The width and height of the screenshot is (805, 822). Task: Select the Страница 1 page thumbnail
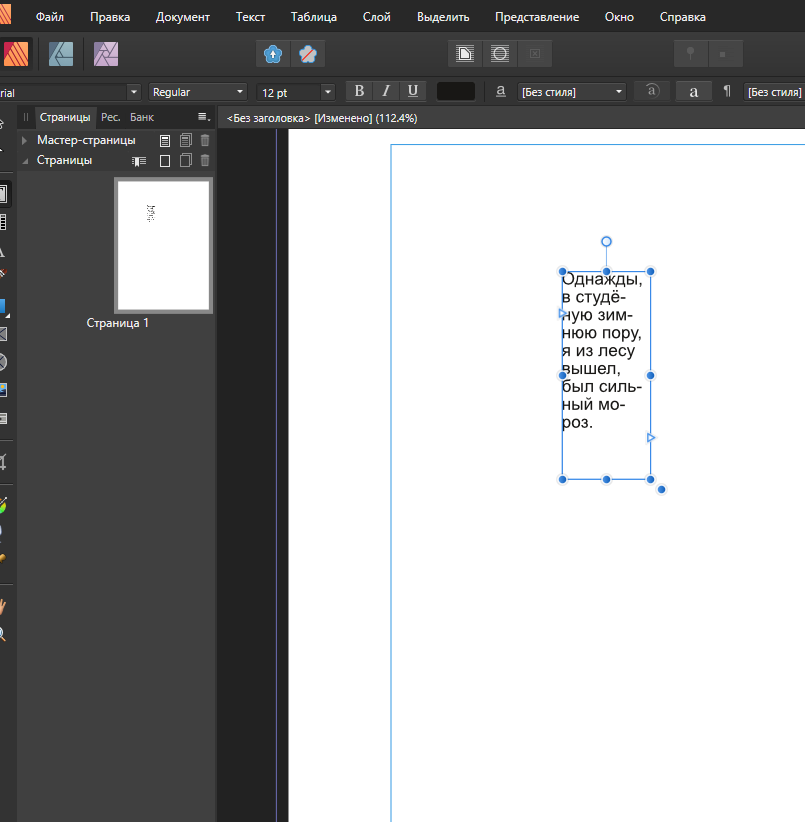(x=163, y=245)
